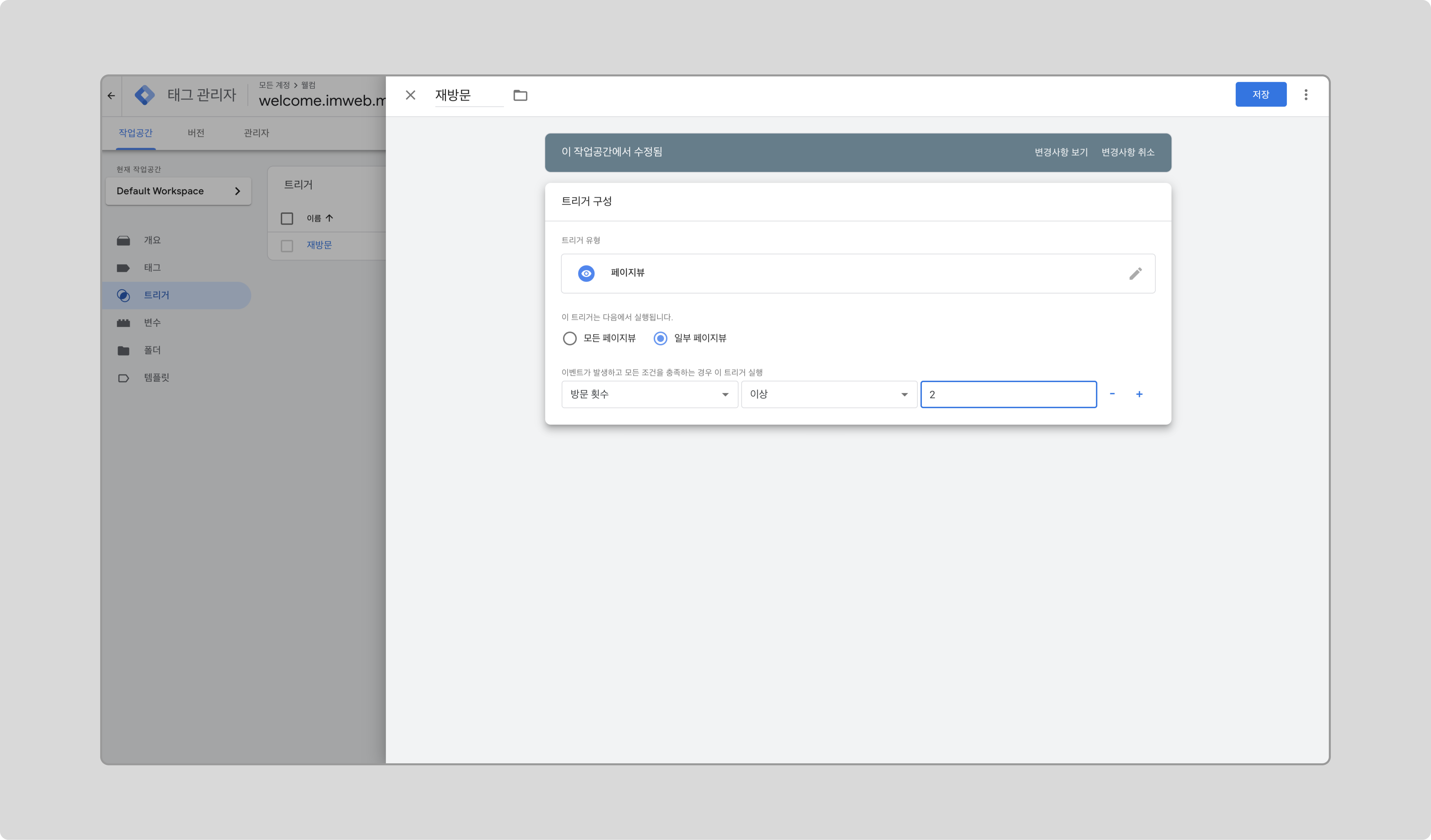Click the 트리거 구성 heading
1431x840 pixels.
click(x=587, y=201)
